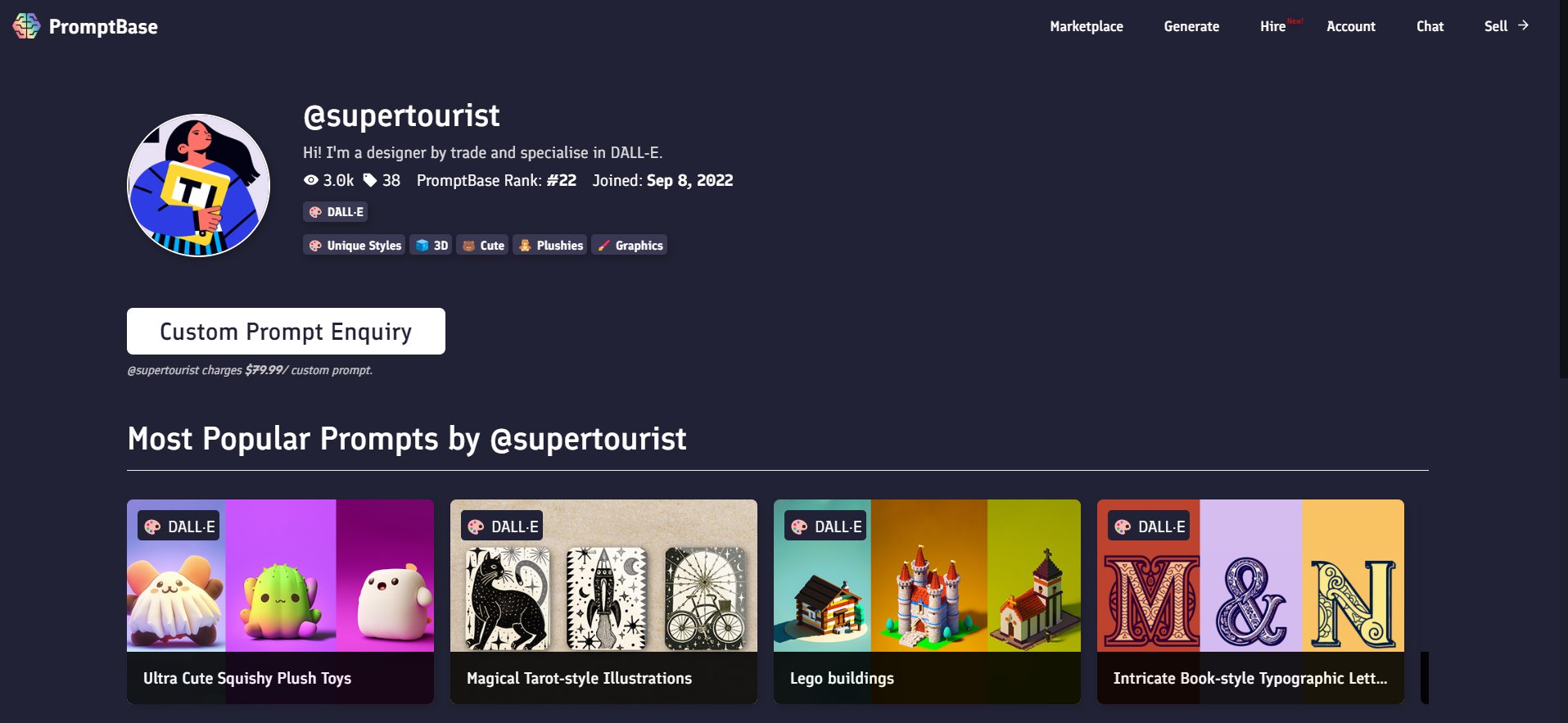Image resolution: width=1568 pixels, height=723 pixels.
Task: Click the Sell link in navbar
Action: (1496, 26)
